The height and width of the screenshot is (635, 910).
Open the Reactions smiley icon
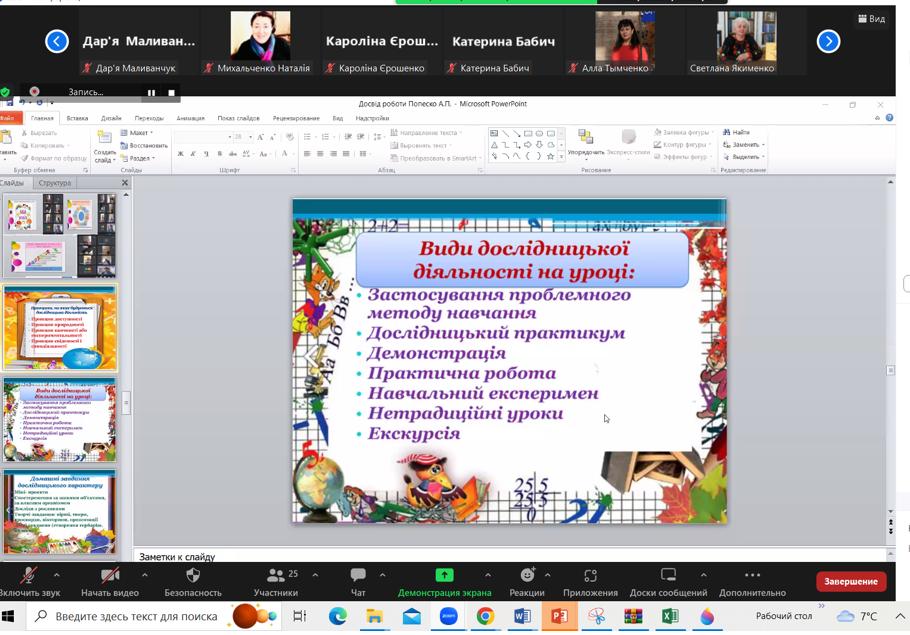pyautogui.click(x=527, y=575)
